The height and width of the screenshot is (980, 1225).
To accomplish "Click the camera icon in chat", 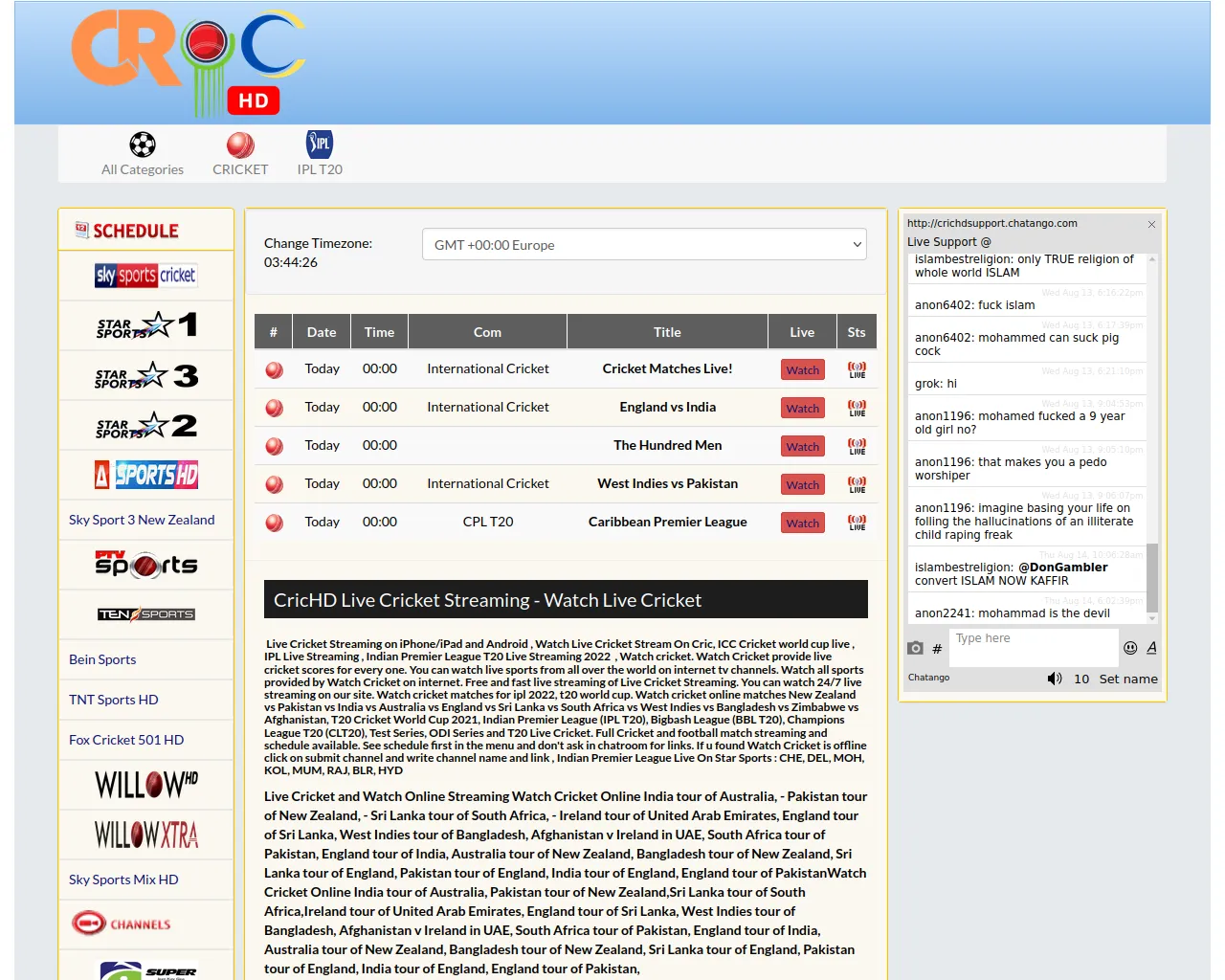I will 915,648.
